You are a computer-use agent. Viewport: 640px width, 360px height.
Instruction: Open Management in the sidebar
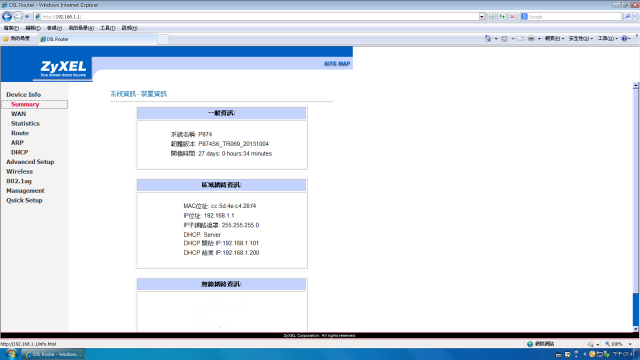coord(25,191)
